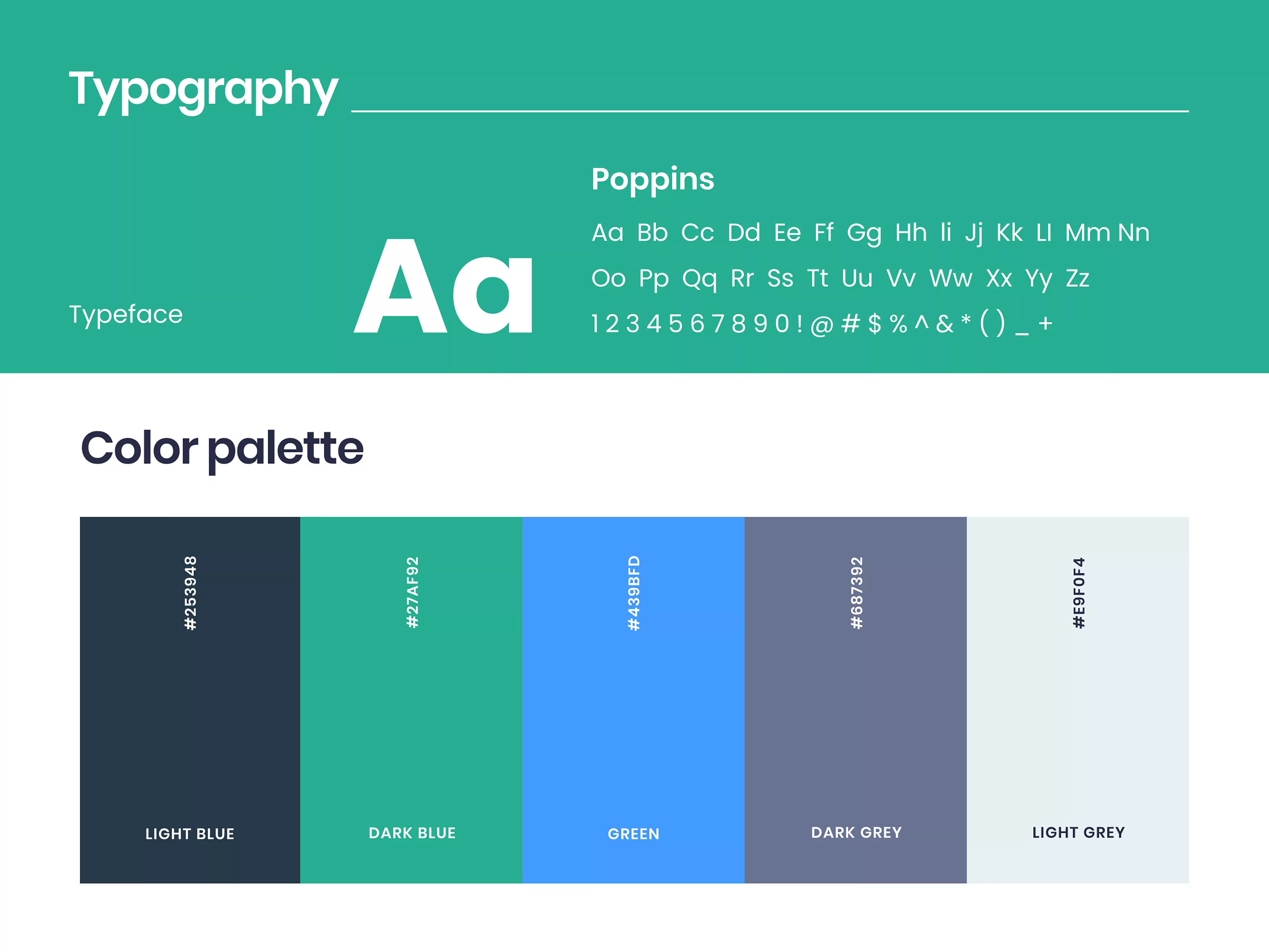The height and width of the screenshot is (952, 1269).
Task: Click the "#439BFD" hex code text
Action: coord(633,593)
